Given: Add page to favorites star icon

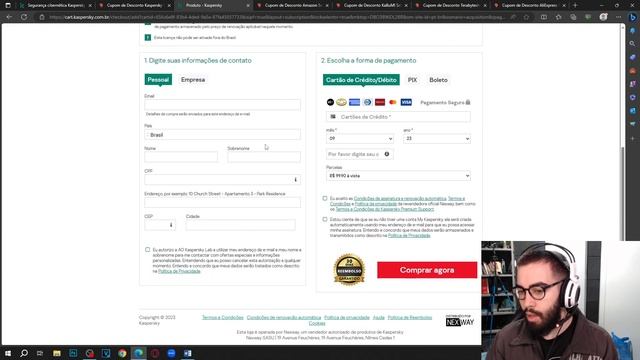Looking at the screenshot, I should 527,17.
